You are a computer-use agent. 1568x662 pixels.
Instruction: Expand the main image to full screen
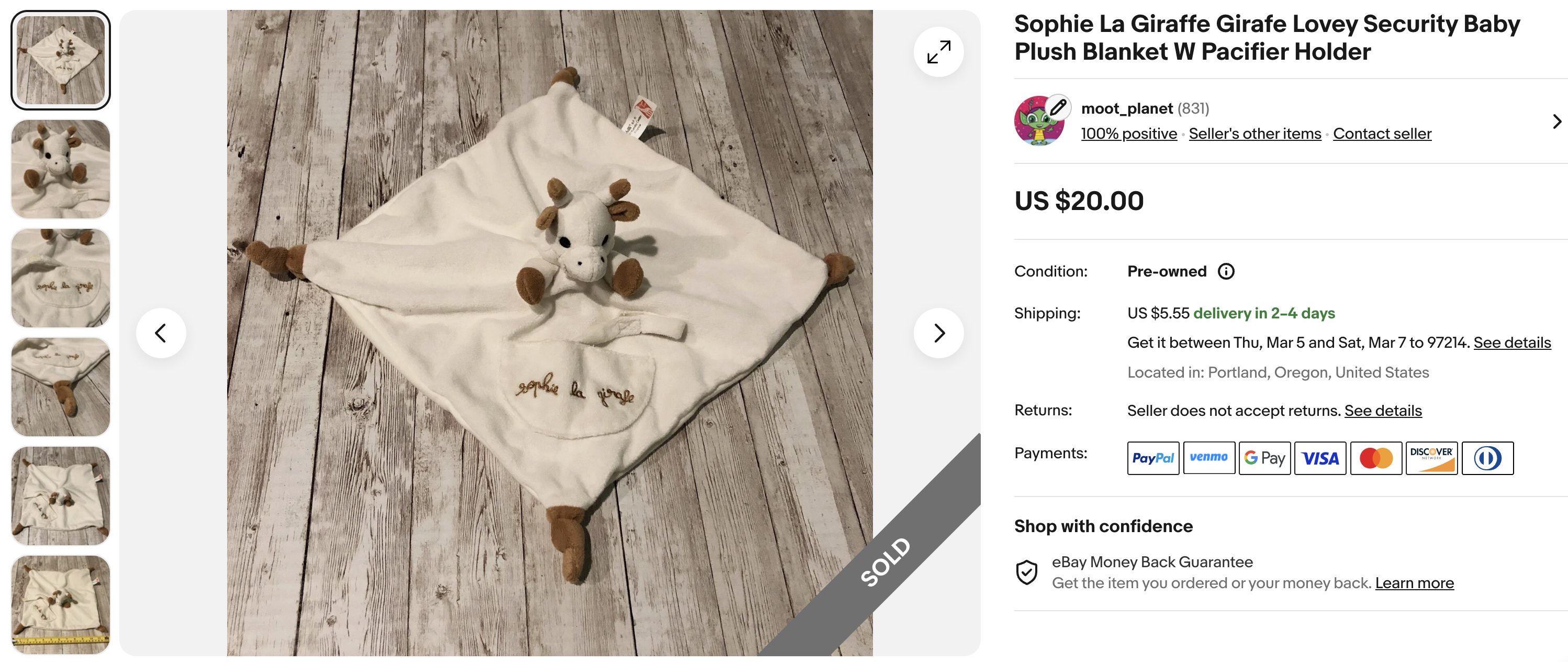tap(938, 52)
